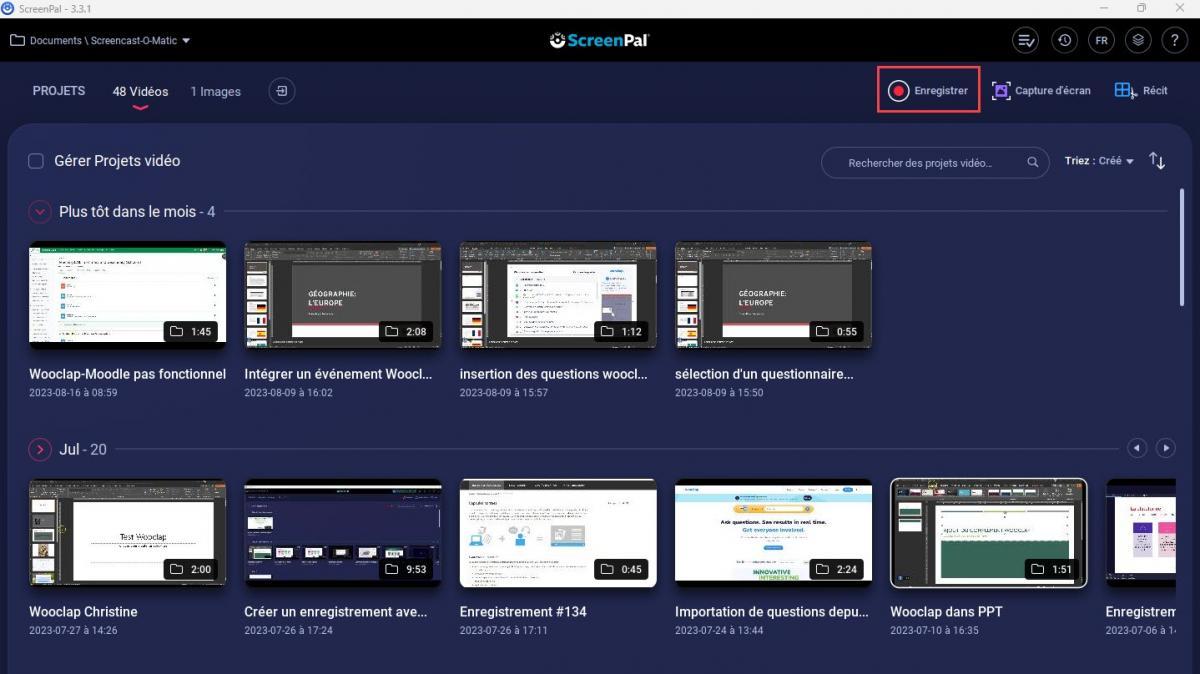
Task: Click the Rechercher des projets vidéo search field
Action: (x=935, y=162)
